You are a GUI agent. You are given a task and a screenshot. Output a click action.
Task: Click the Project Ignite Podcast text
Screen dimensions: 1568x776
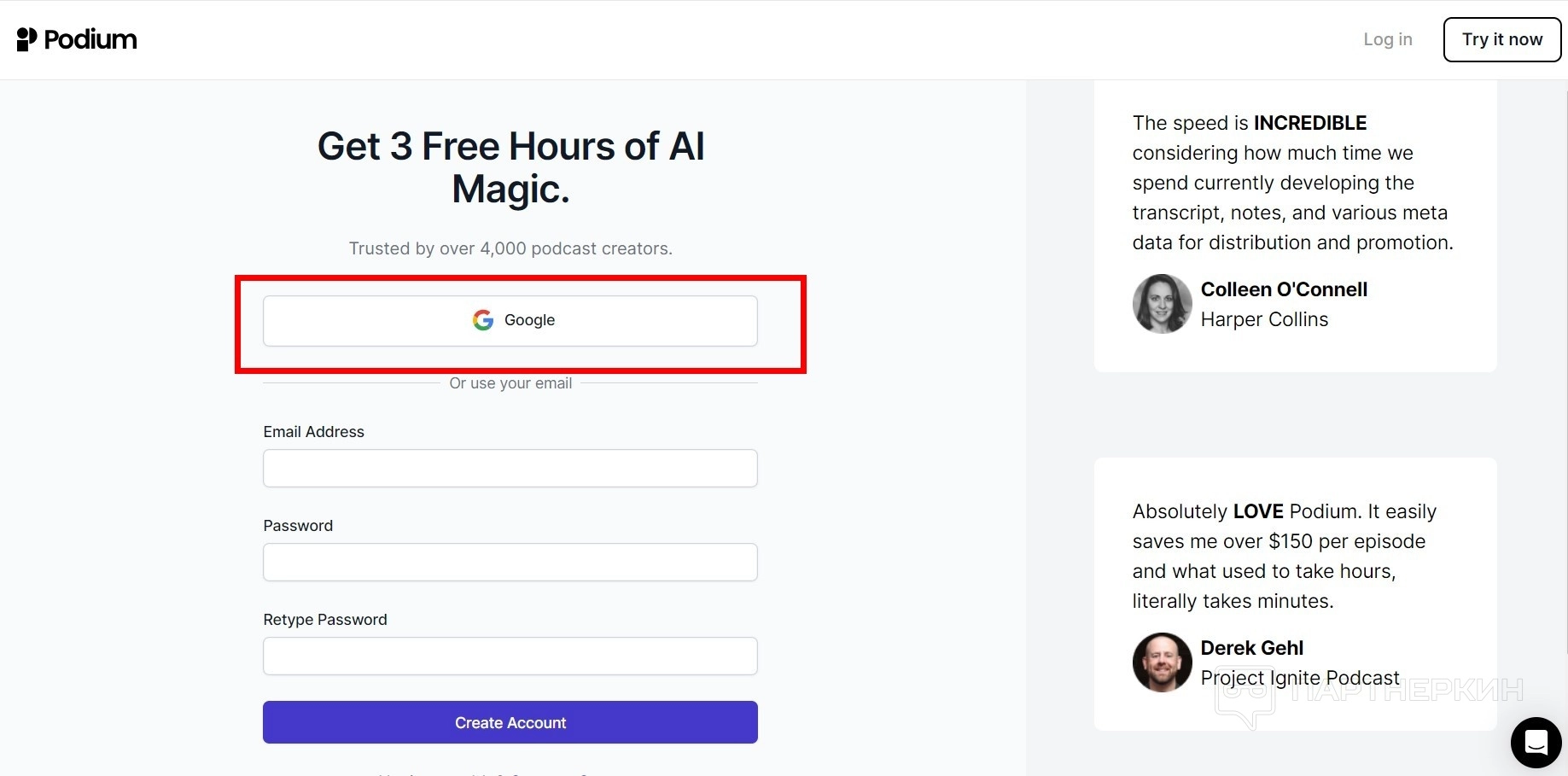1299,678
